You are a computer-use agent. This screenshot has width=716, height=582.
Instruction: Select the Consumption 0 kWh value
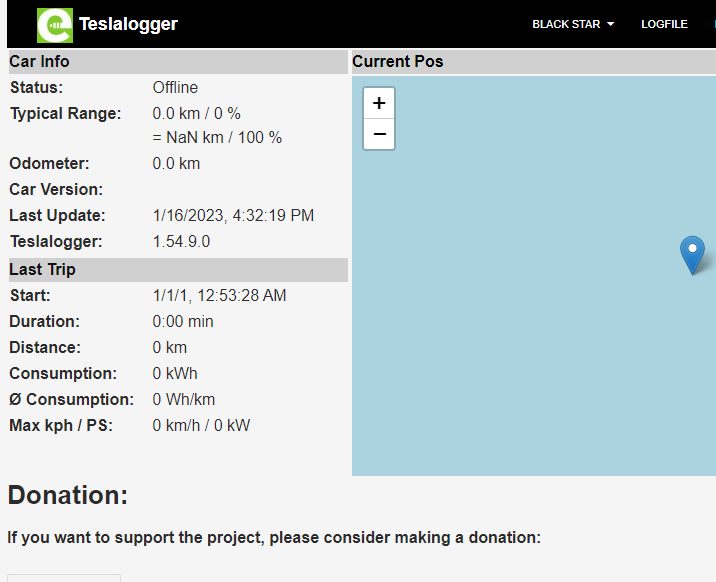[x=175, y=373]
